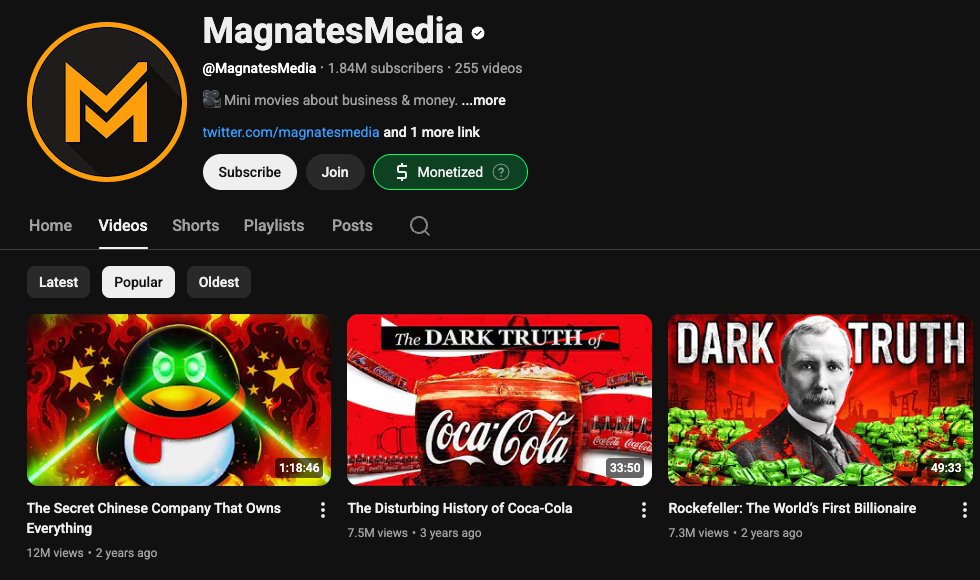Sort videos by Latest
This screenshot has height=580, width=980.
[58, 282]
